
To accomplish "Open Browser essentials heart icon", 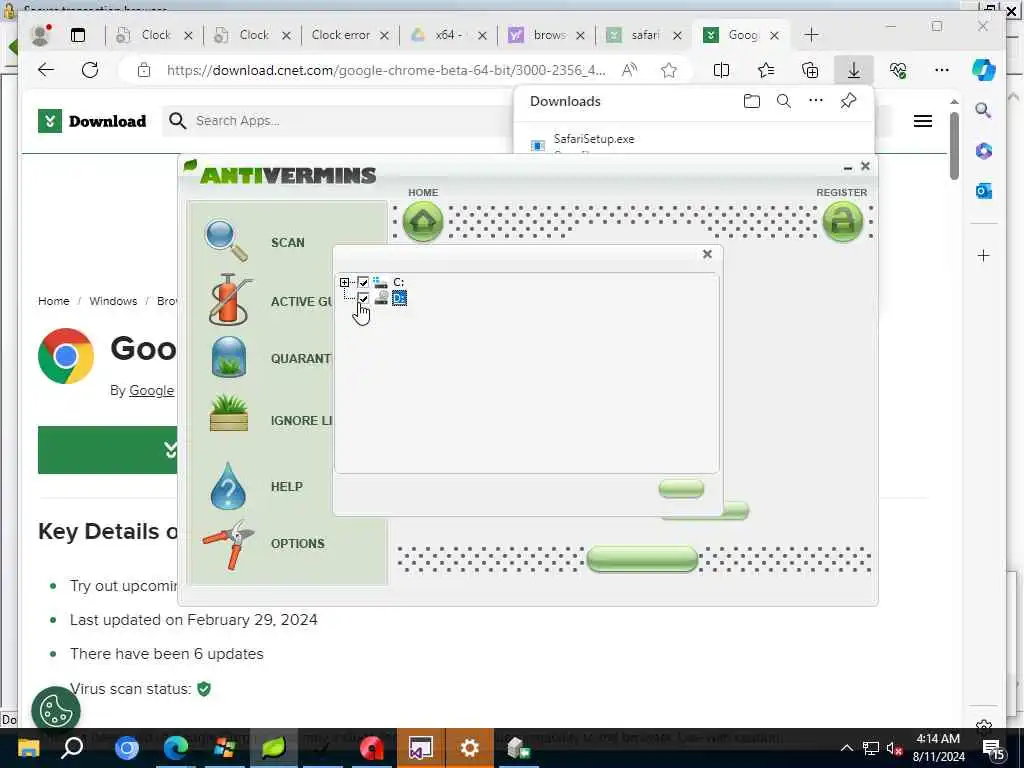I will 898,70.
